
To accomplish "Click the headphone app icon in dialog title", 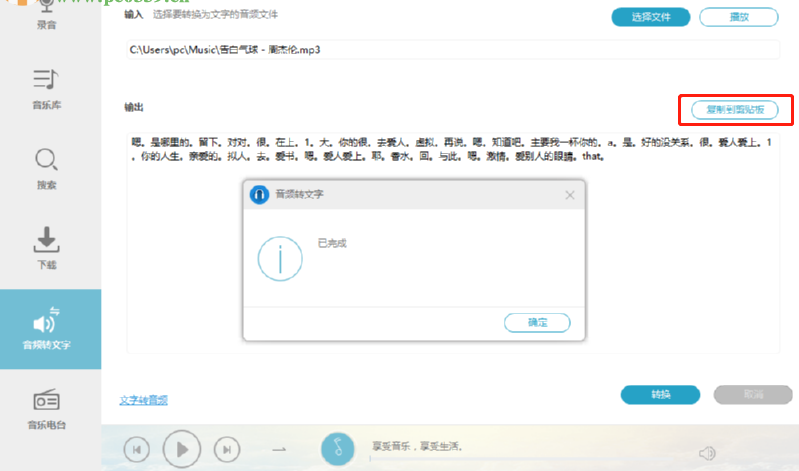I will pos(259,194).
